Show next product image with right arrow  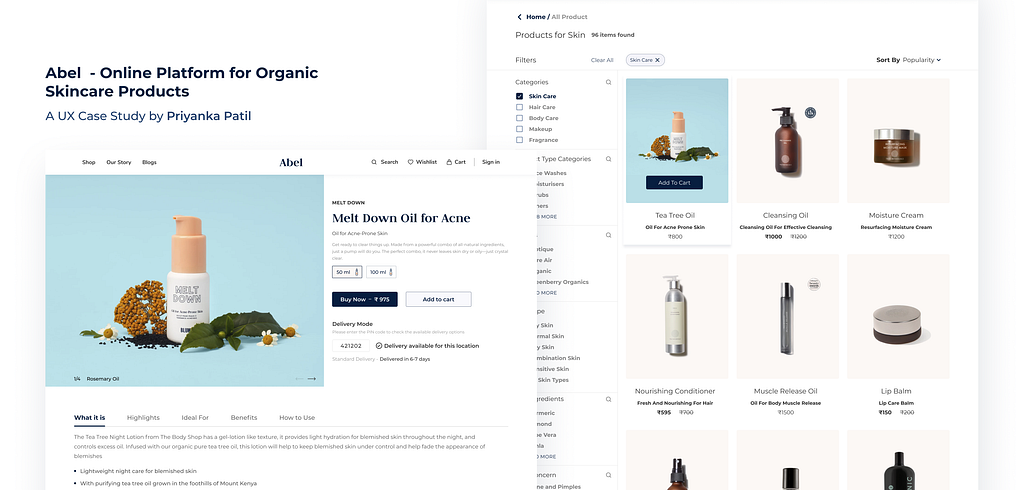[x=312, y=379]
